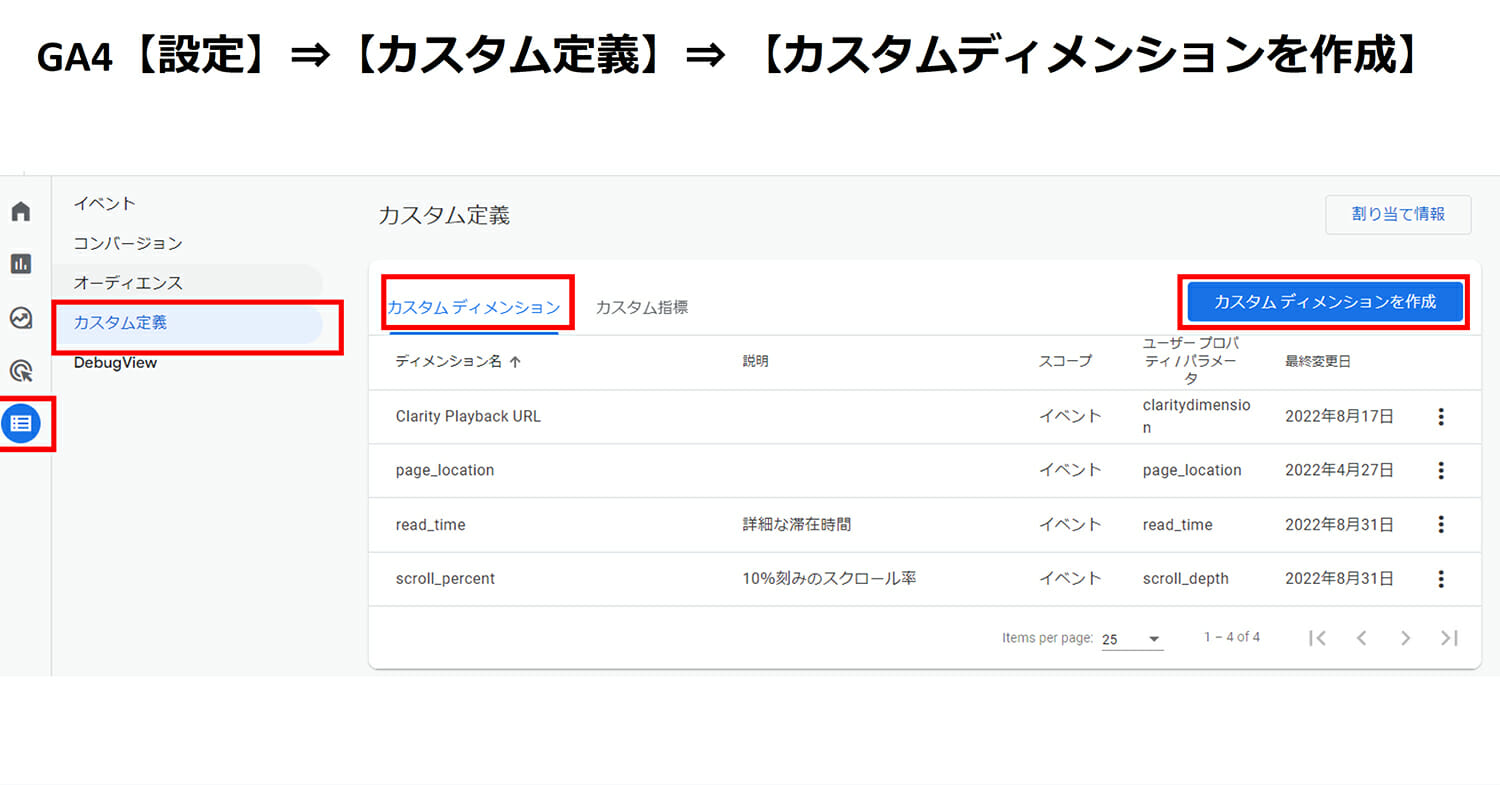Go to next page arrow
The image size is (1500, 785).
1405,638
